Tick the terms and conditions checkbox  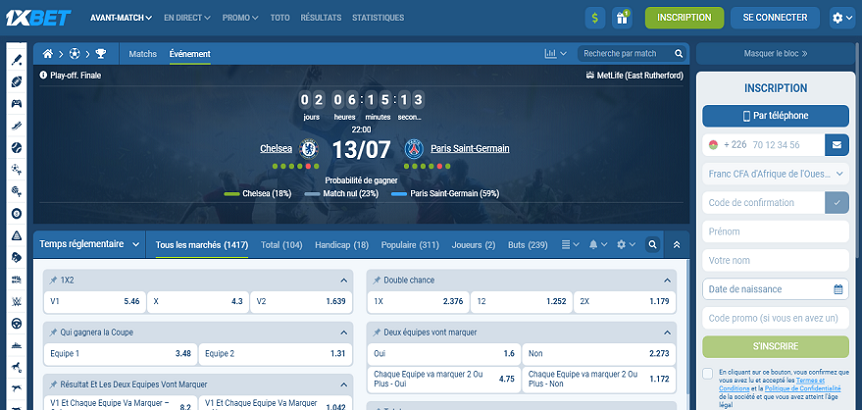click(708, 373)
